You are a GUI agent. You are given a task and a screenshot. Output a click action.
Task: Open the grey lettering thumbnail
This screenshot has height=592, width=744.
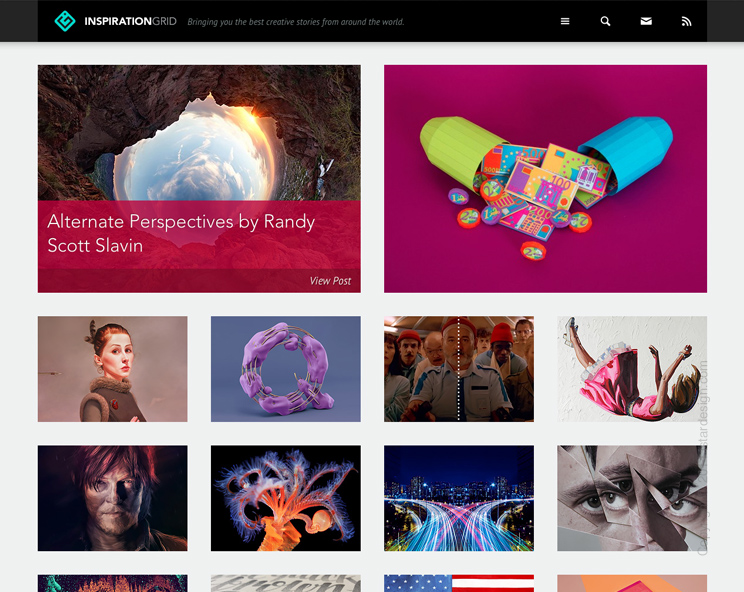(x=286, y=583)
